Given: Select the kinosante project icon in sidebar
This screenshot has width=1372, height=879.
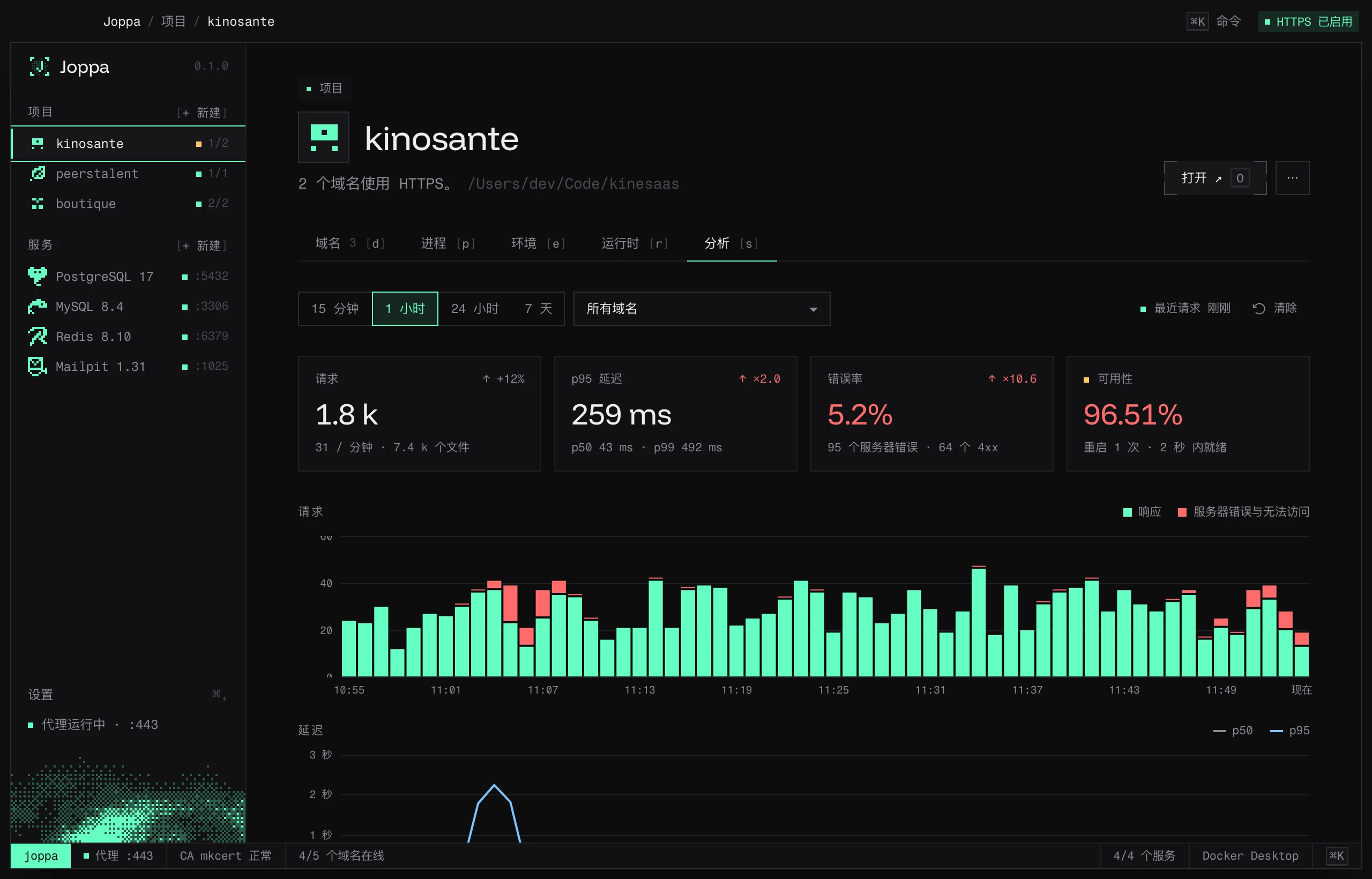Looking at the screenshot, I should point(38,143).
